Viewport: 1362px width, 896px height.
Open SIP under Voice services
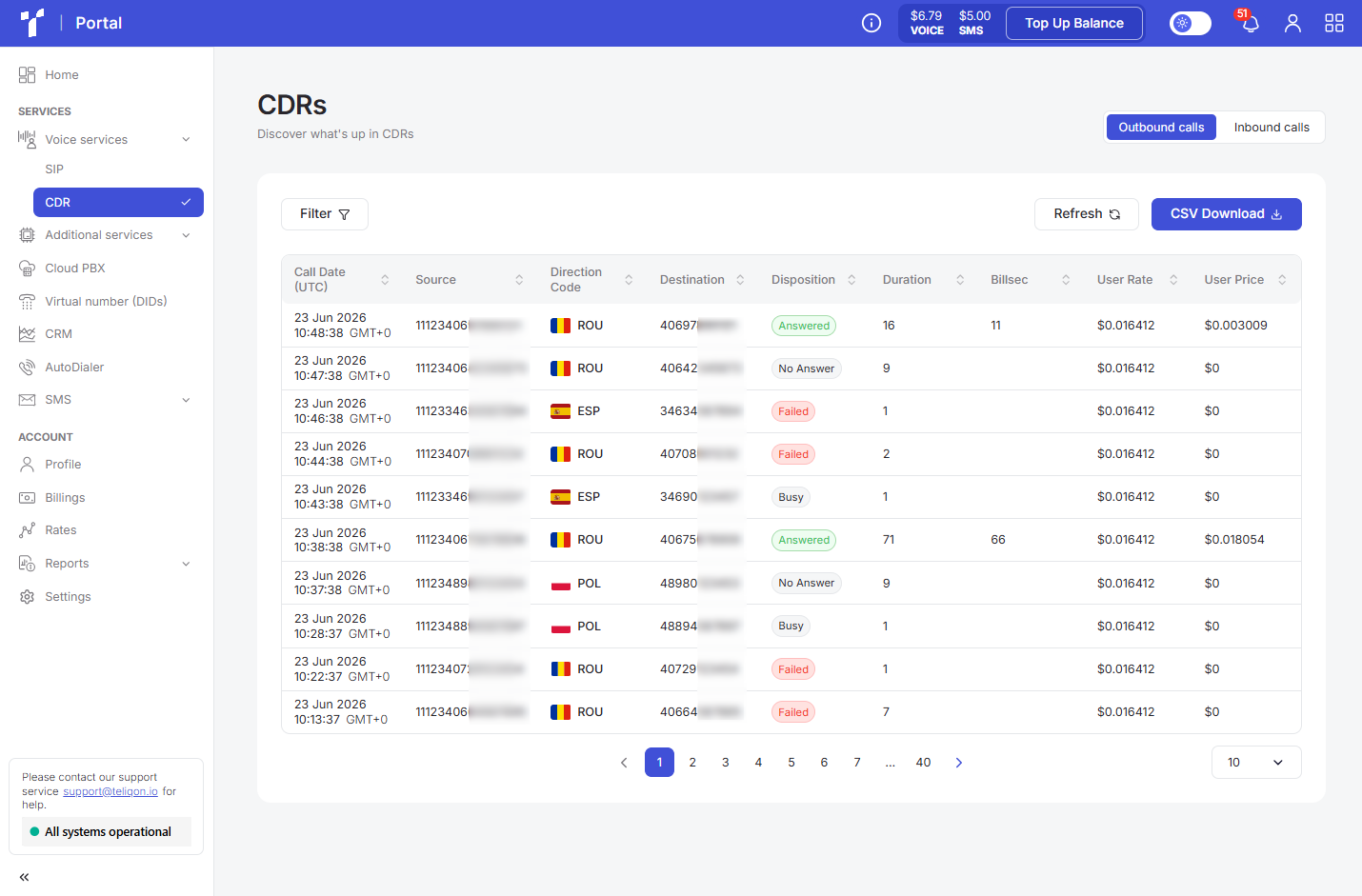click(54, 169)
